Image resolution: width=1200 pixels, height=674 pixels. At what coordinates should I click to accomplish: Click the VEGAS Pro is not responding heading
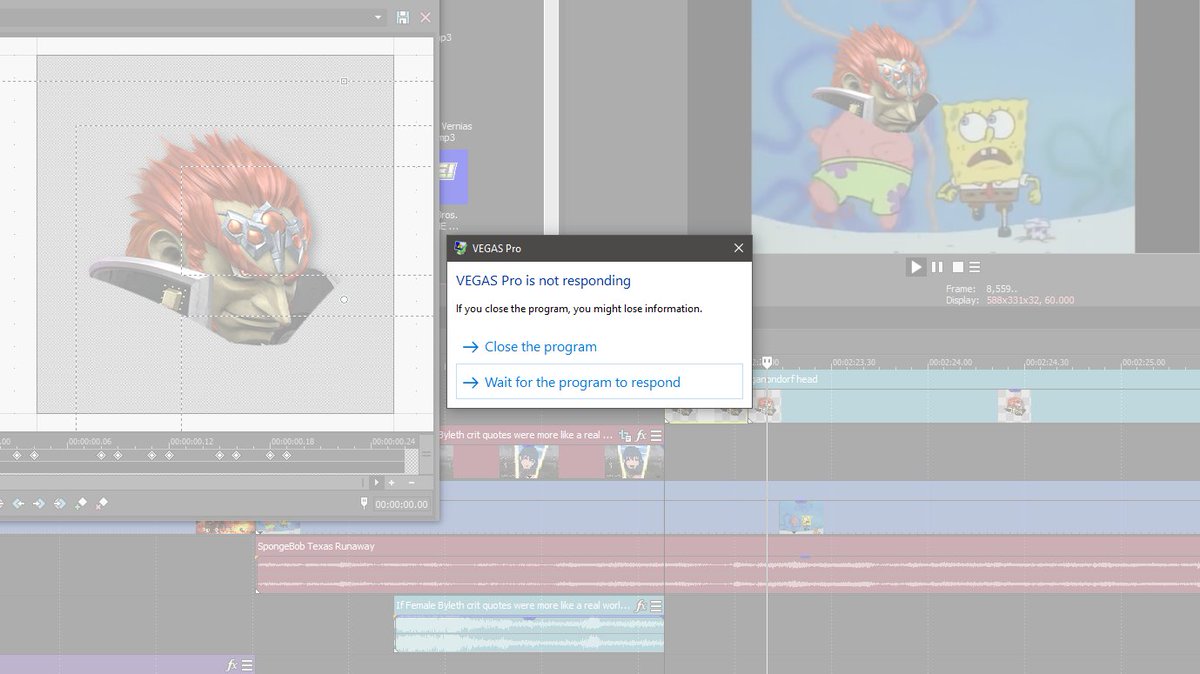543,281
